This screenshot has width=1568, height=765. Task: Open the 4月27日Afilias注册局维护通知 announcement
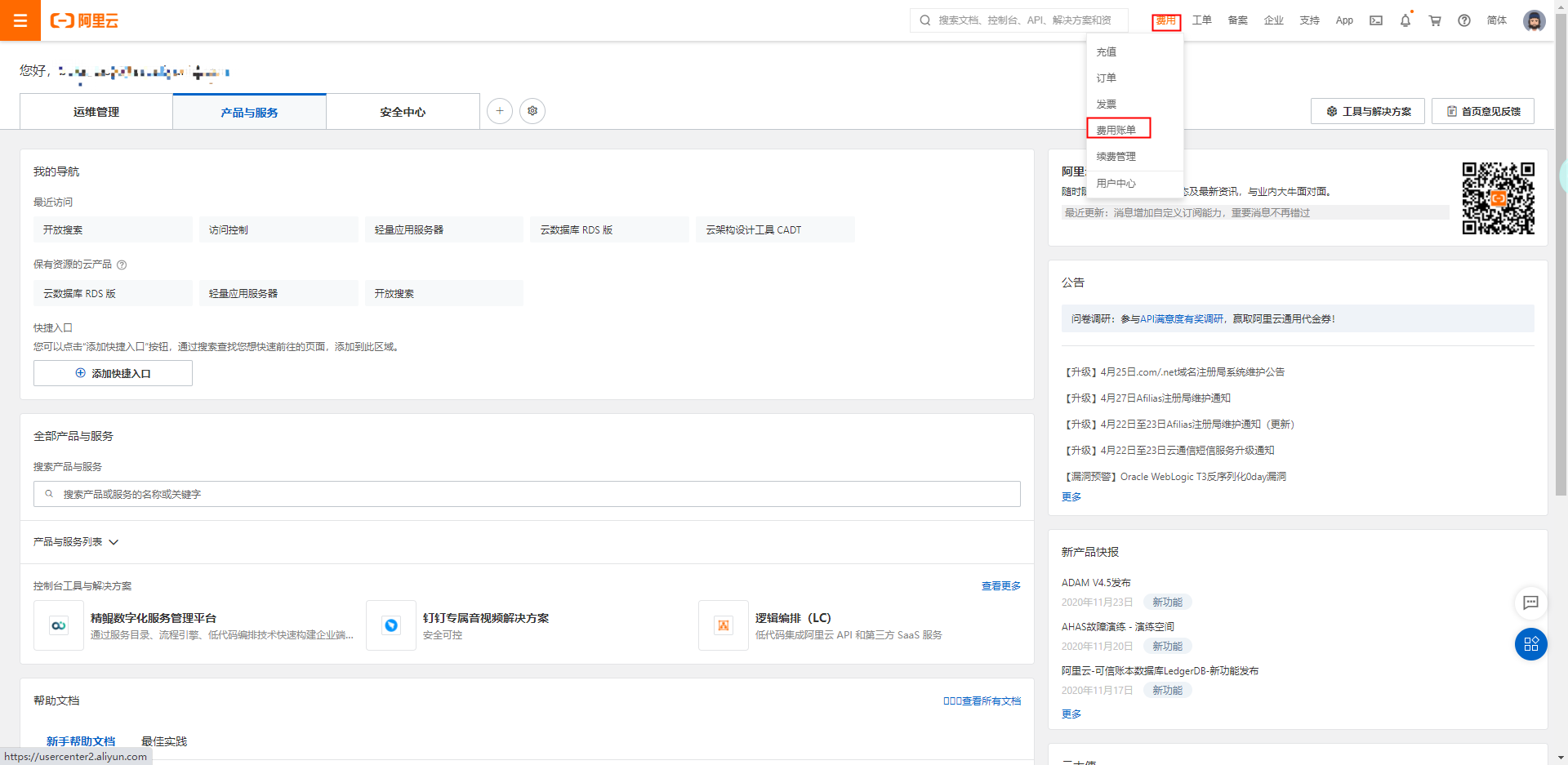point(1147,398)
